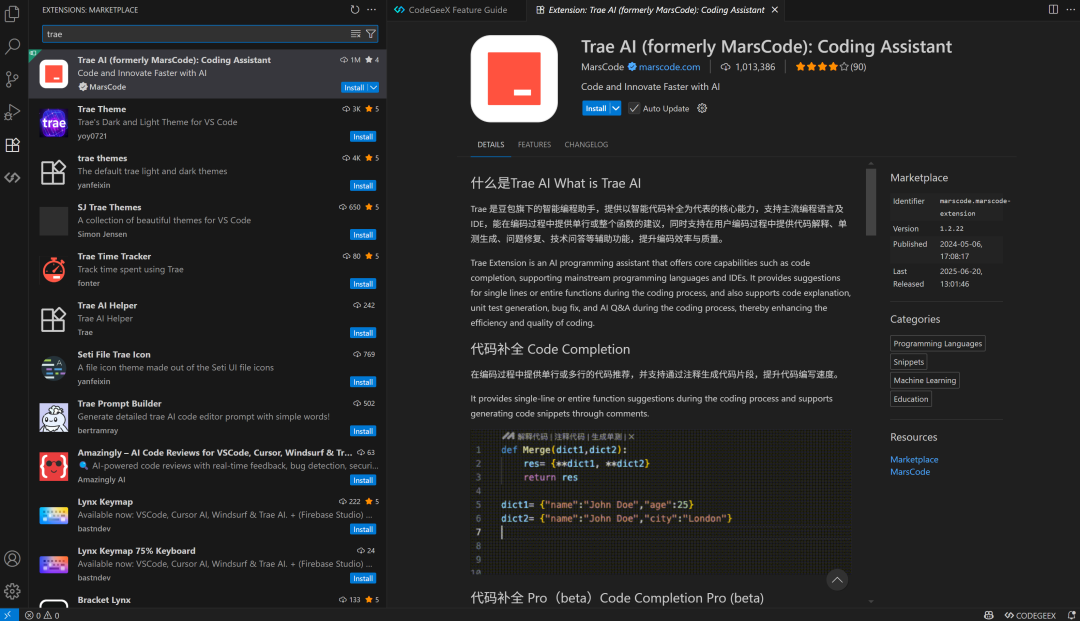
Task: Open CodeGeeX panel in activity bar
Action: [12, 178]
